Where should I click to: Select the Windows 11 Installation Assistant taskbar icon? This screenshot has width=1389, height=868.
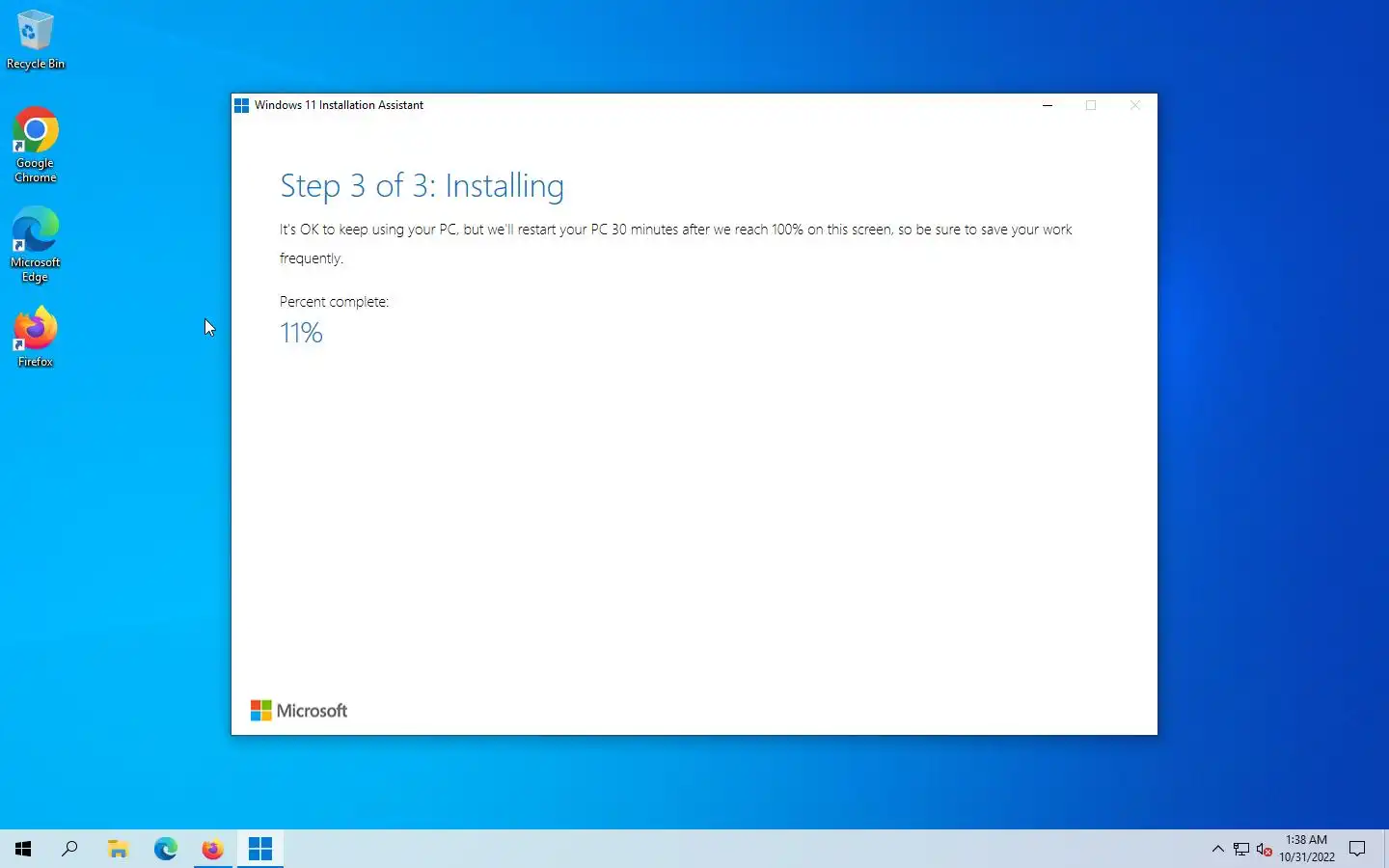coord(260,849)
